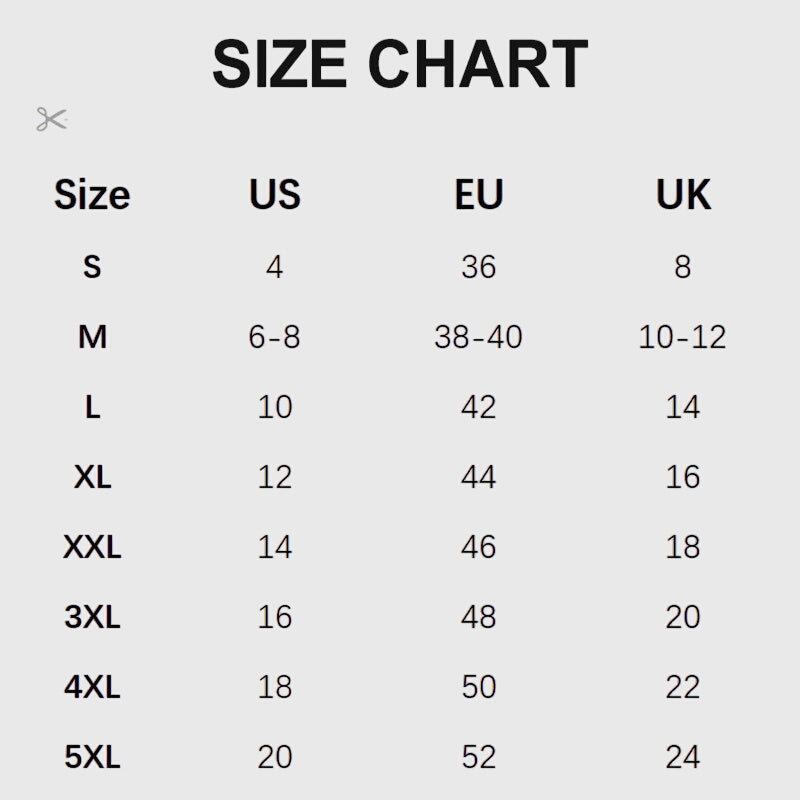Click EU value 38-40 for size M
800x800 pixels.
click(x=478, y=337)
